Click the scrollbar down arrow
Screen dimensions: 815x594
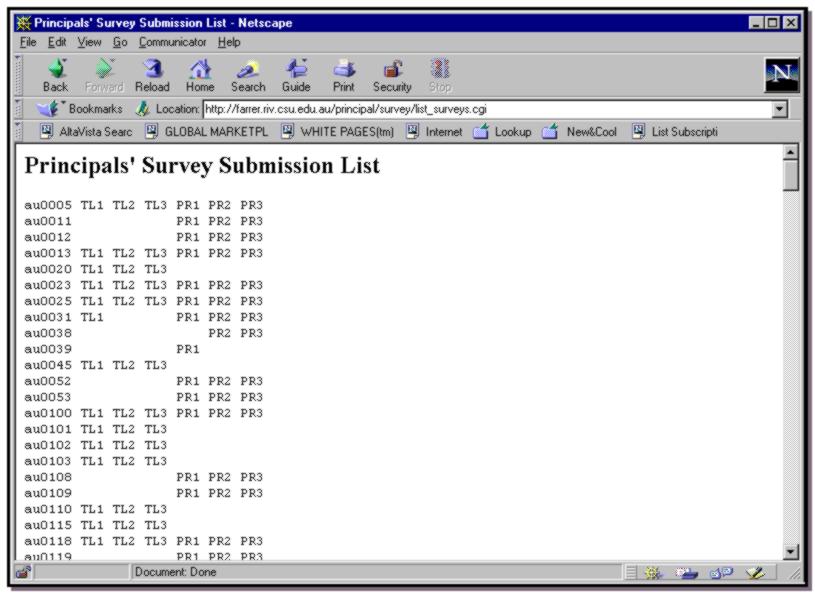coord(790,552)
